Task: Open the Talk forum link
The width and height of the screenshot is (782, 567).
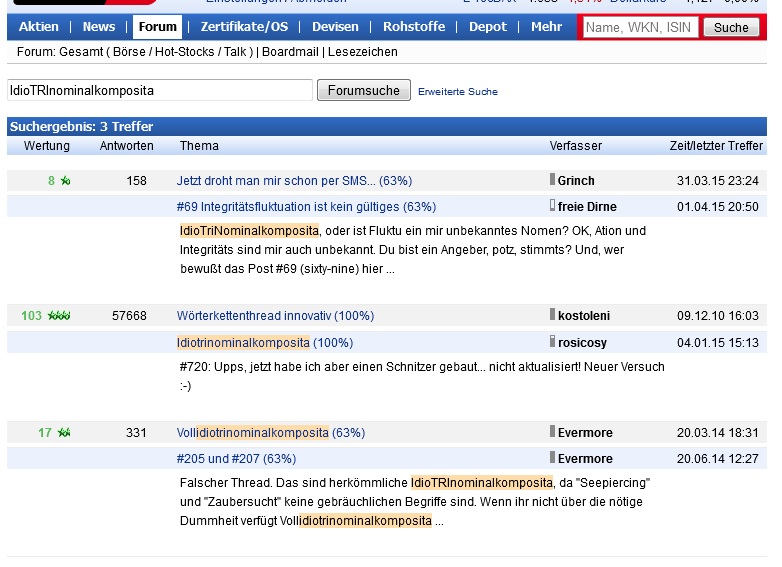Action: pos(235,52)
